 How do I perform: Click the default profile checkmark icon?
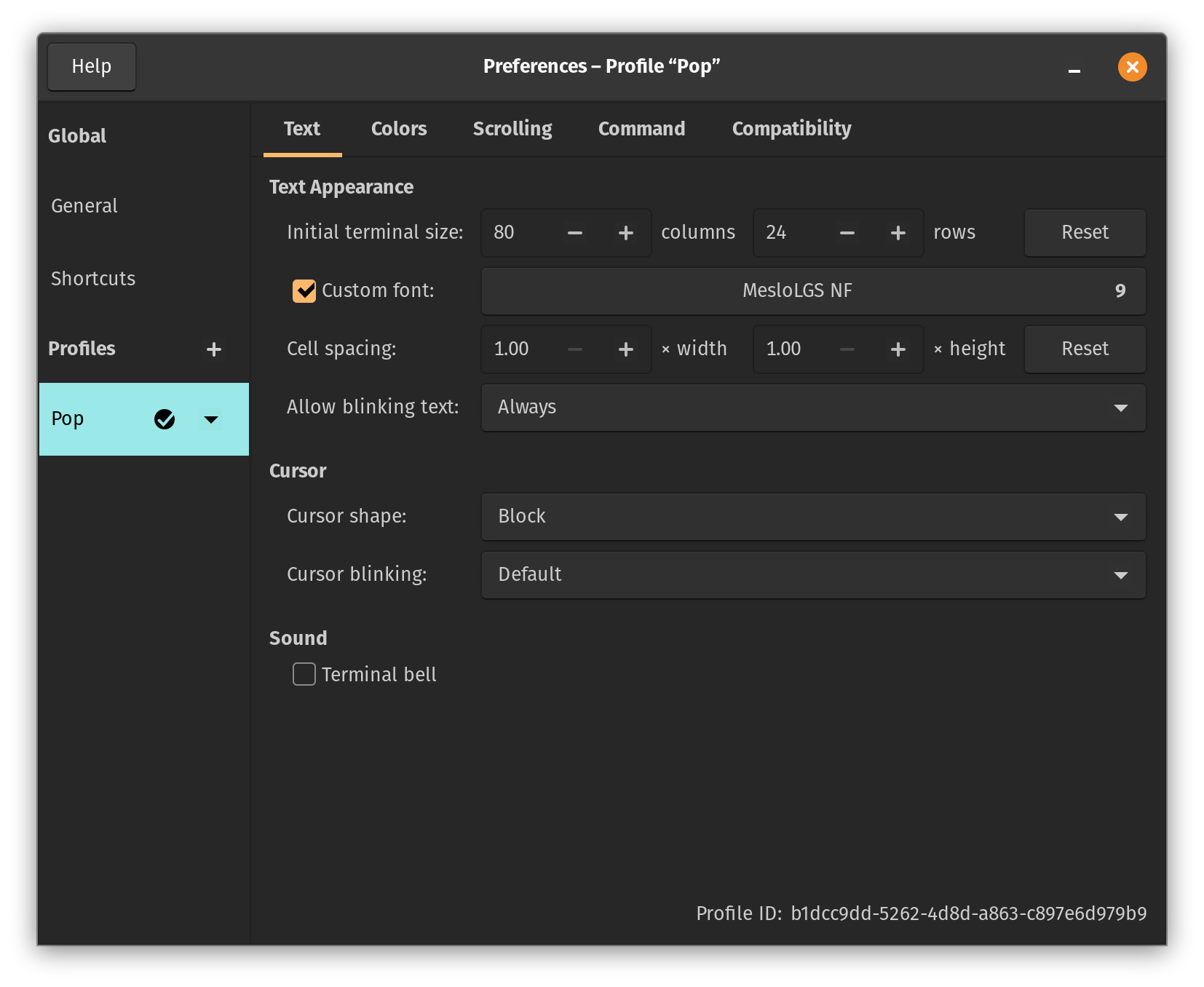coord(165,419)
